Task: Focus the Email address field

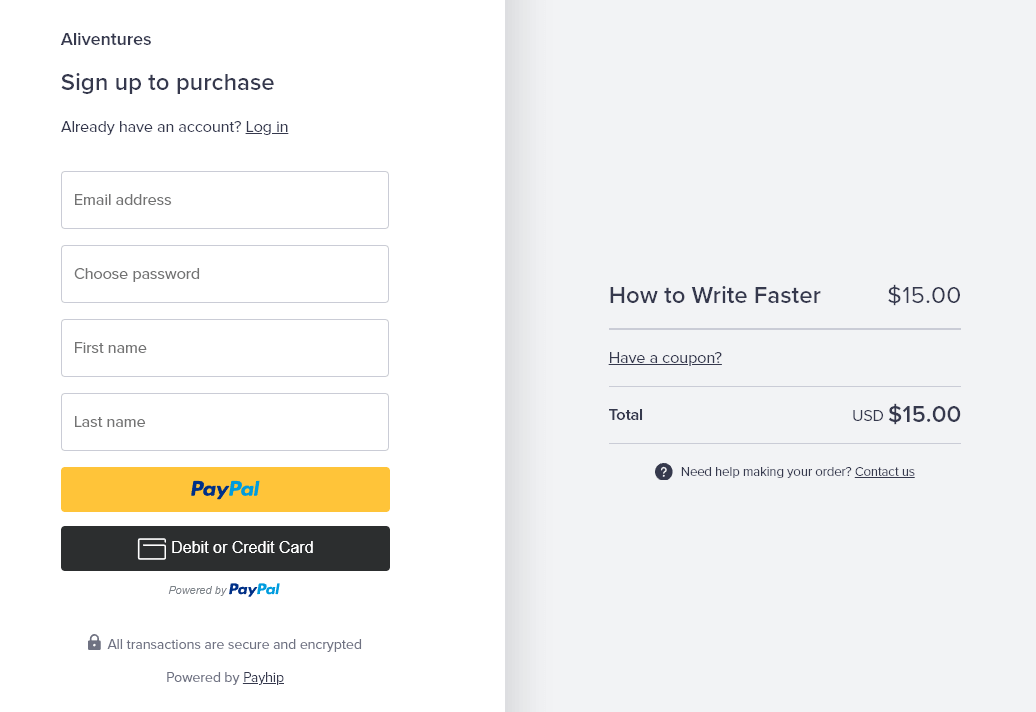Action: point(225,200)
